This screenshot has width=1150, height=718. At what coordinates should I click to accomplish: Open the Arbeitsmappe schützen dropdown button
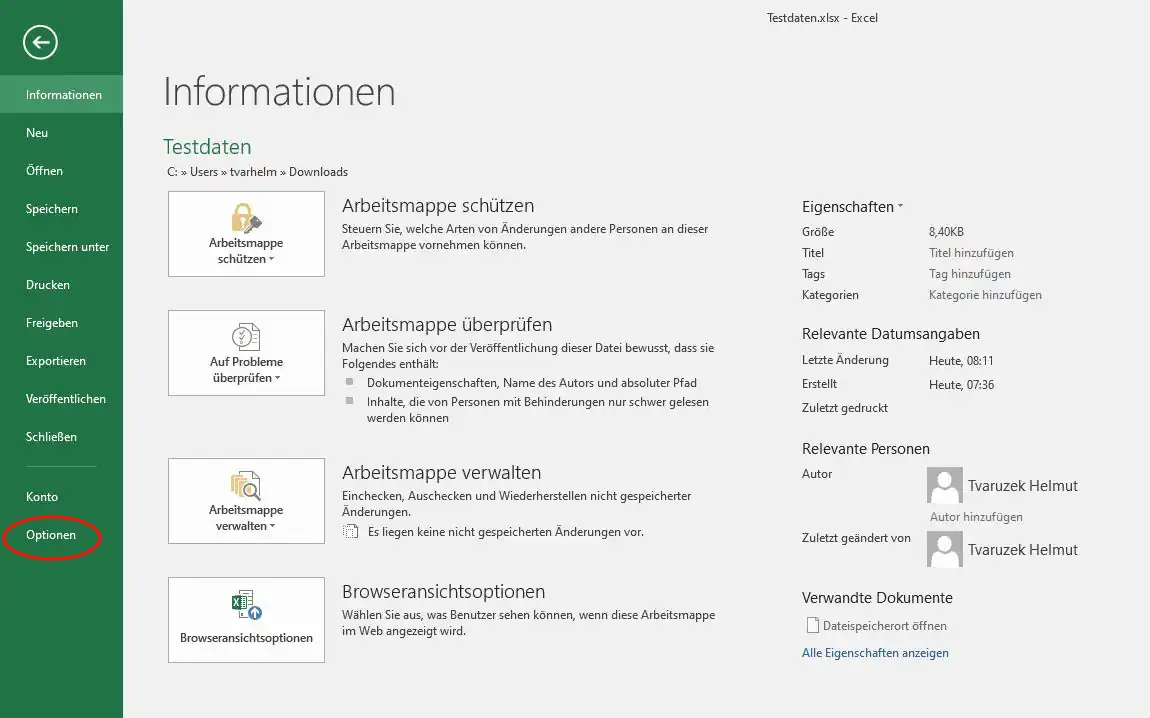[246, 251]
